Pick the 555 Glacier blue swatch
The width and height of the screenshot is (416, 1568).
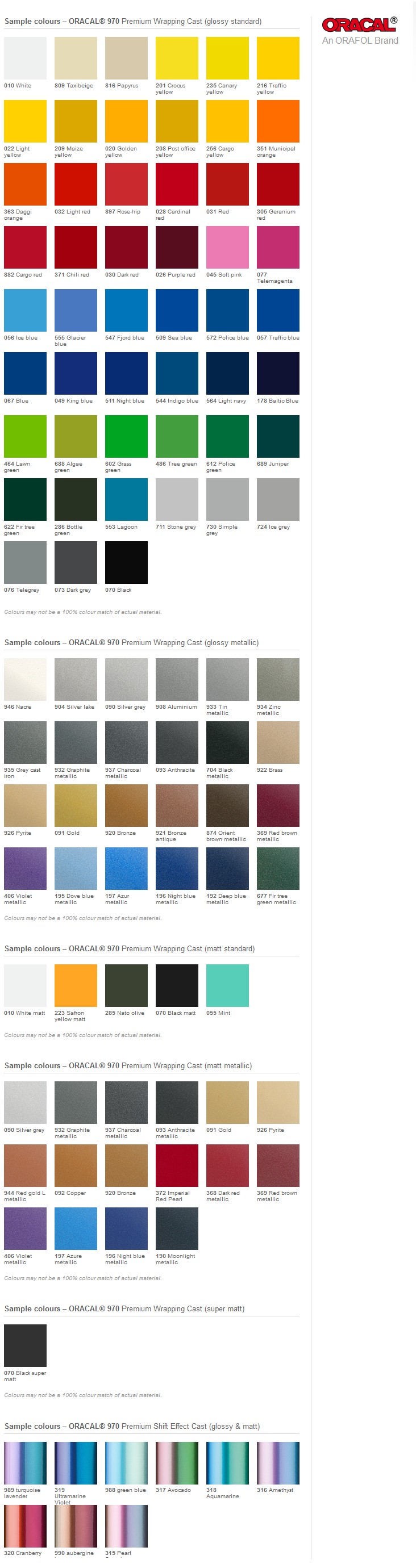pos(76,311)
